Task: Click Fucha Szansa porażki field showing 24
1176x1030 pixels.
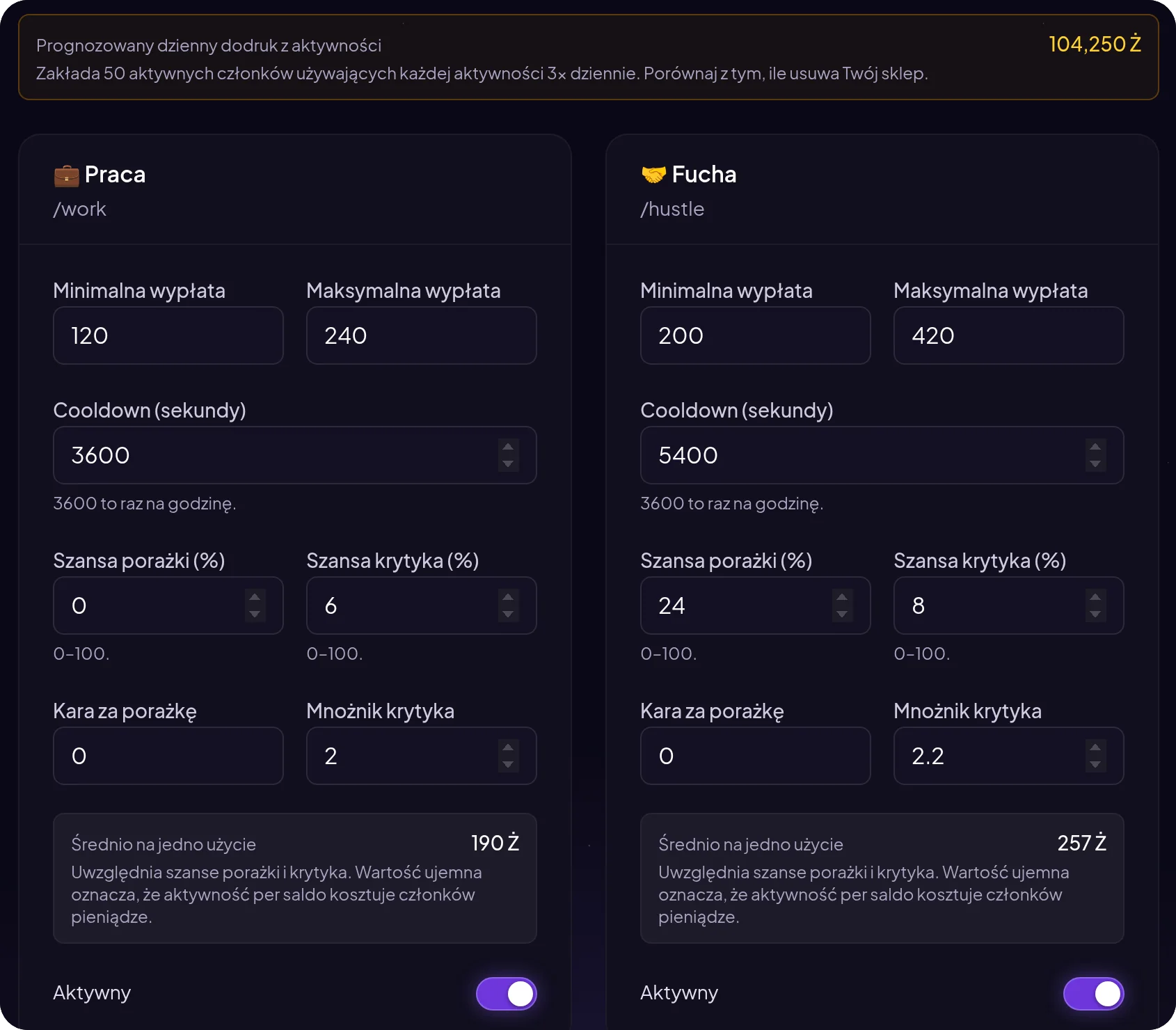Action: point(756,605)
